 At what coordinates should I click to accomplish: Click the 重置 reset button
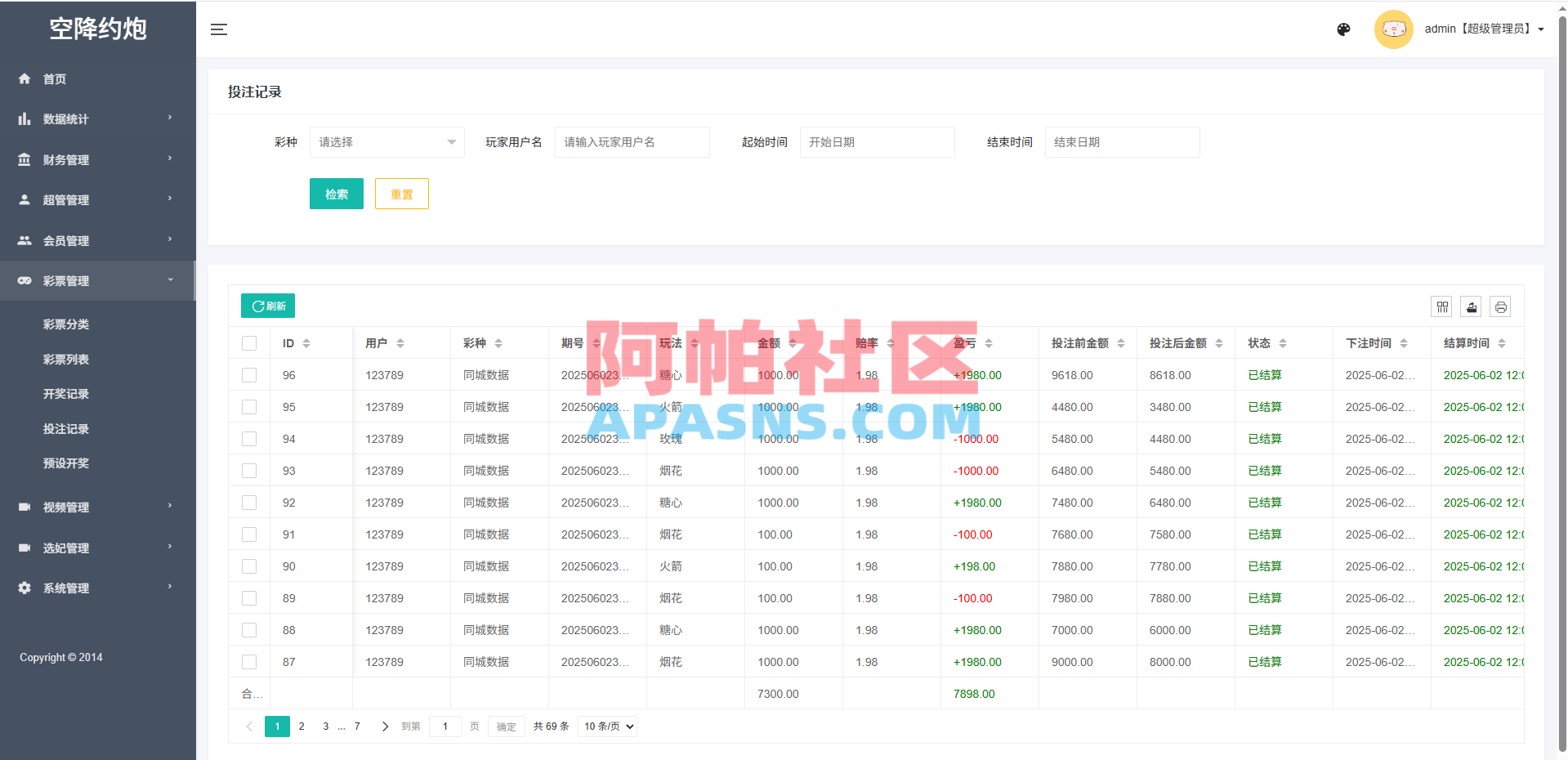point(401,194)
